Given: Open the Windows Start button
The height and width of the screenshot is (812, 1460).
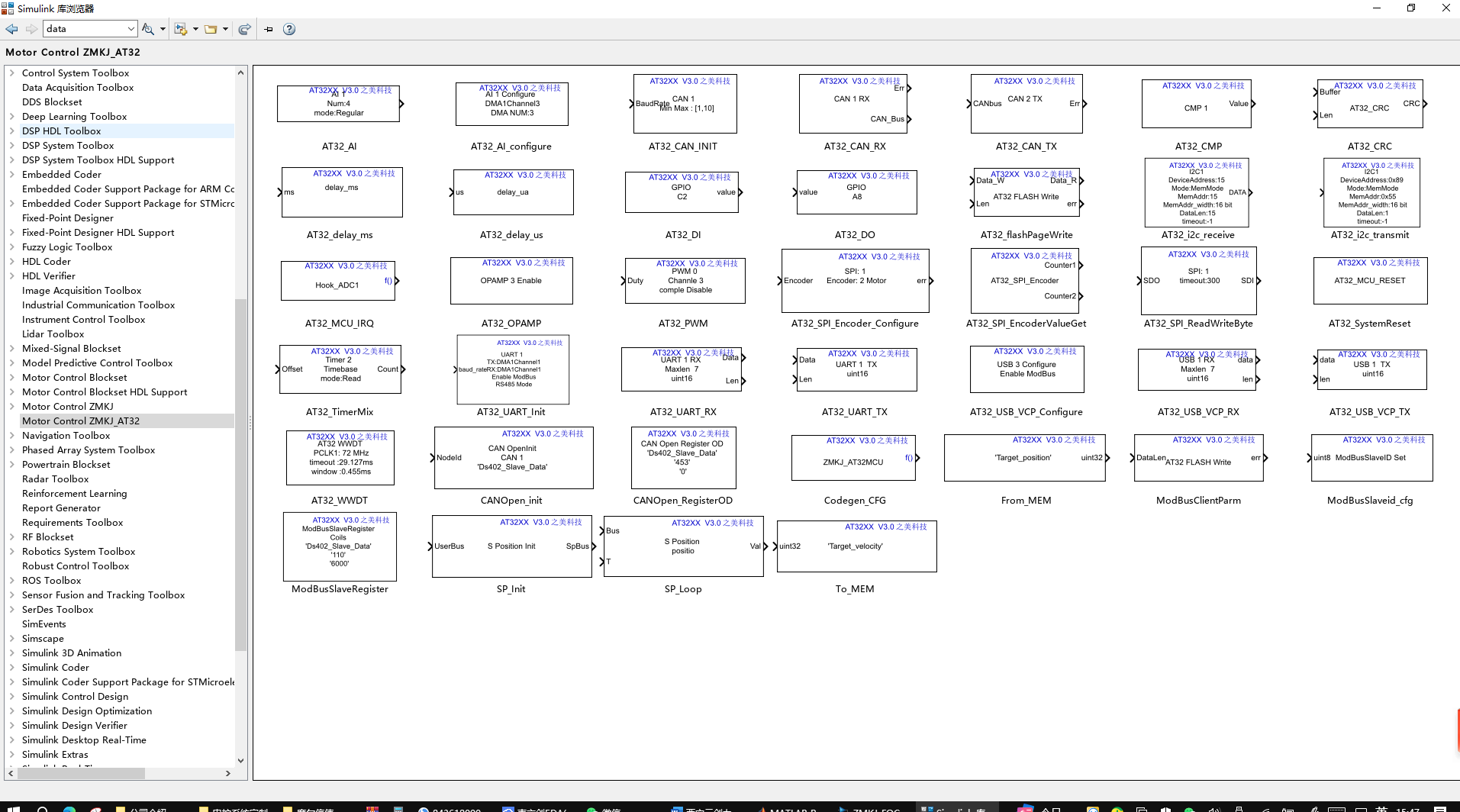Looking at the screenshot, I should click(x=12, y=808).
